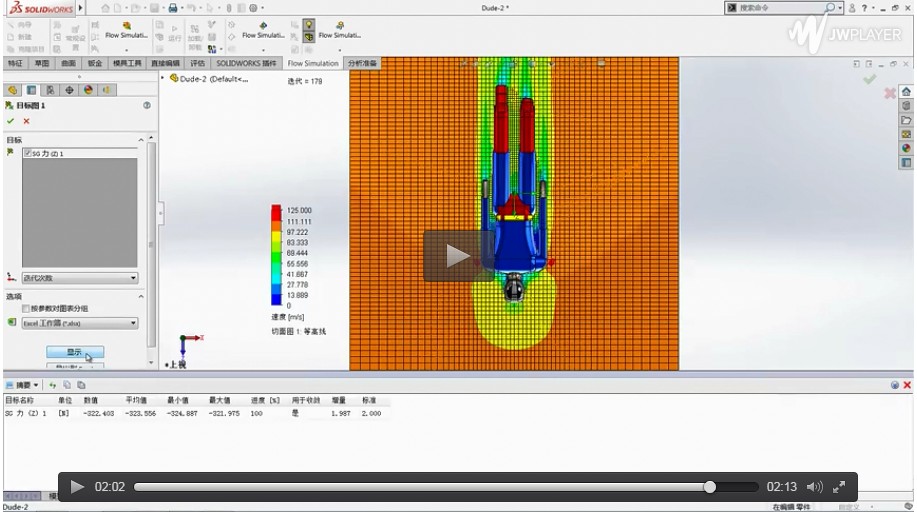Collapse the 选项 section
The width and height of the screenshot is (917, 512).
140,297
